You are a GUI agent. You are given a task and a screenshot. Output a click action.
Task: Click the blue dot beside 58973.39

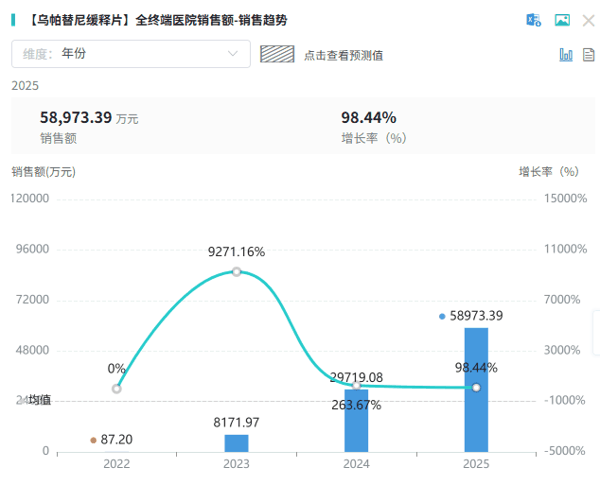442,316
